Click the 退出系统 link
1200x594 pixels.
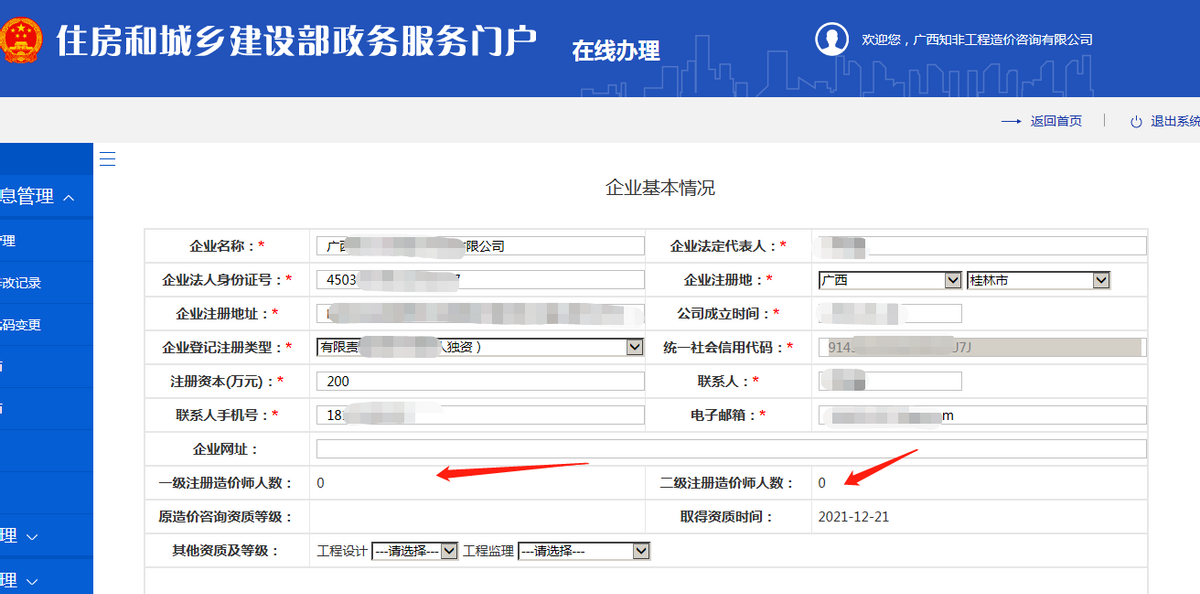click(x=1175, y=120)
